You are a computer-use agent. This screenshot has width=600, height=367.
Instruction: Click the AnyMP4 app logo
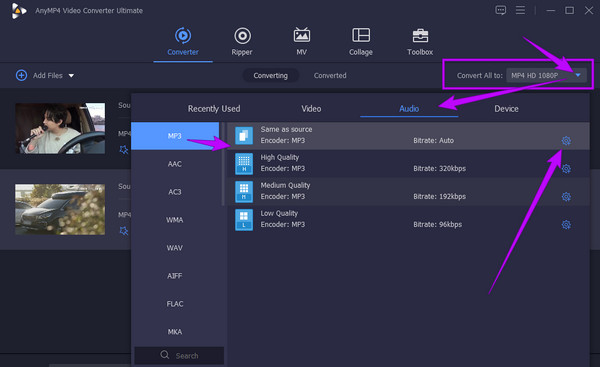pos(18,11)
